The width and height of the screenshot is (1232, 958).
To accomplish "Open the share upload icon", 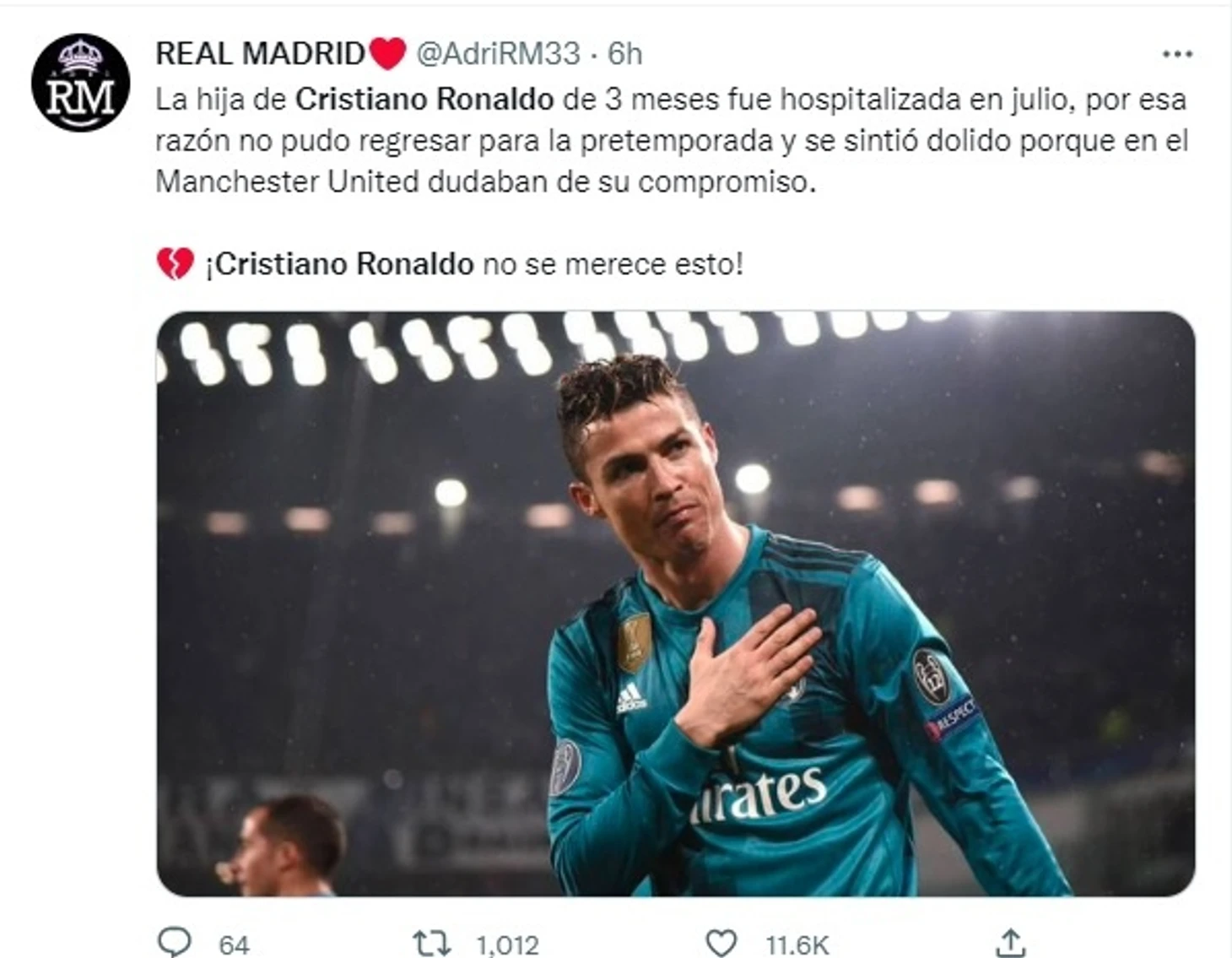I will click(1011, 942).
